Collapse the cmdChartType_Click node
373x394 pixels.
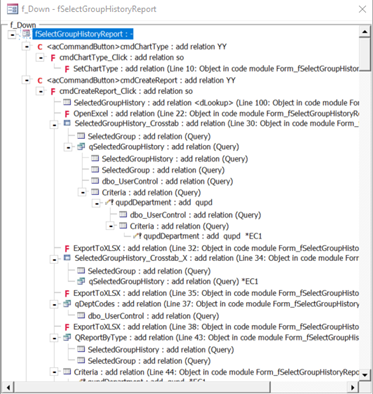tap(40, 58)
